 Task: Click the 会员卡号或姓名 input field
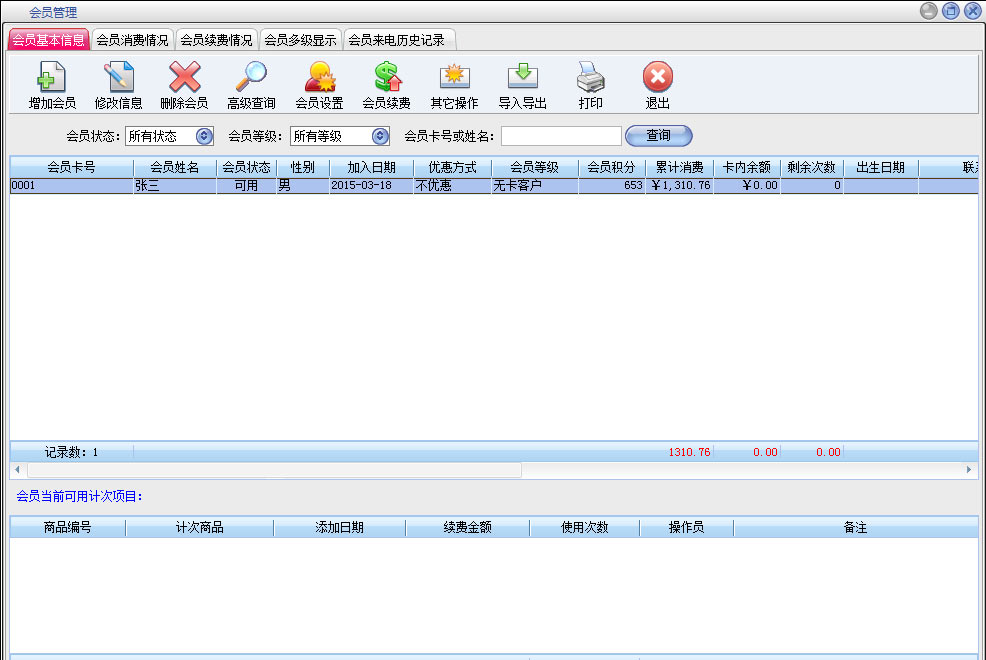click(x=561, y=136)
